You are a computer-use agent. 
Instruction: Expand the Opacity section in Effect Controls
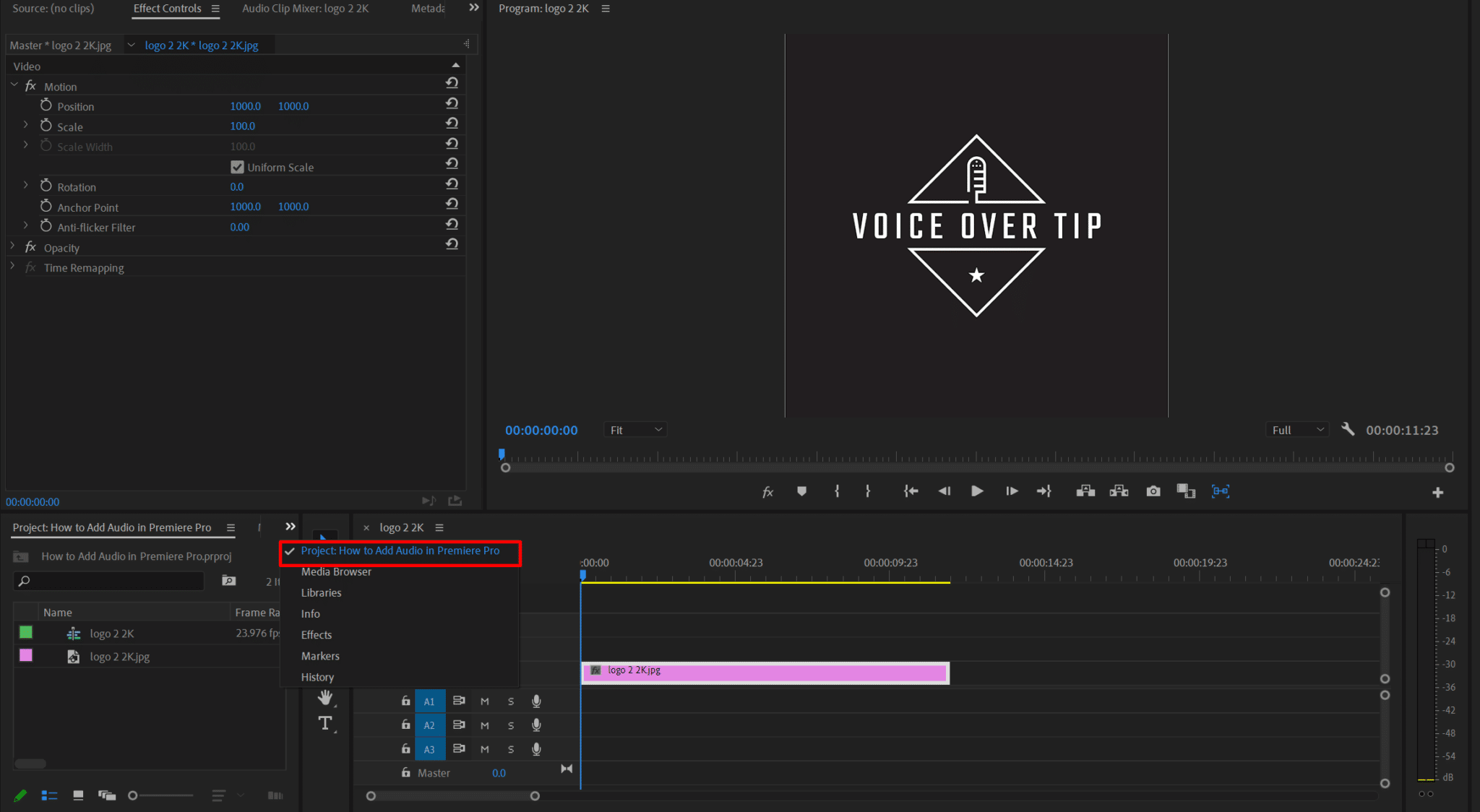tap(10, 247)
